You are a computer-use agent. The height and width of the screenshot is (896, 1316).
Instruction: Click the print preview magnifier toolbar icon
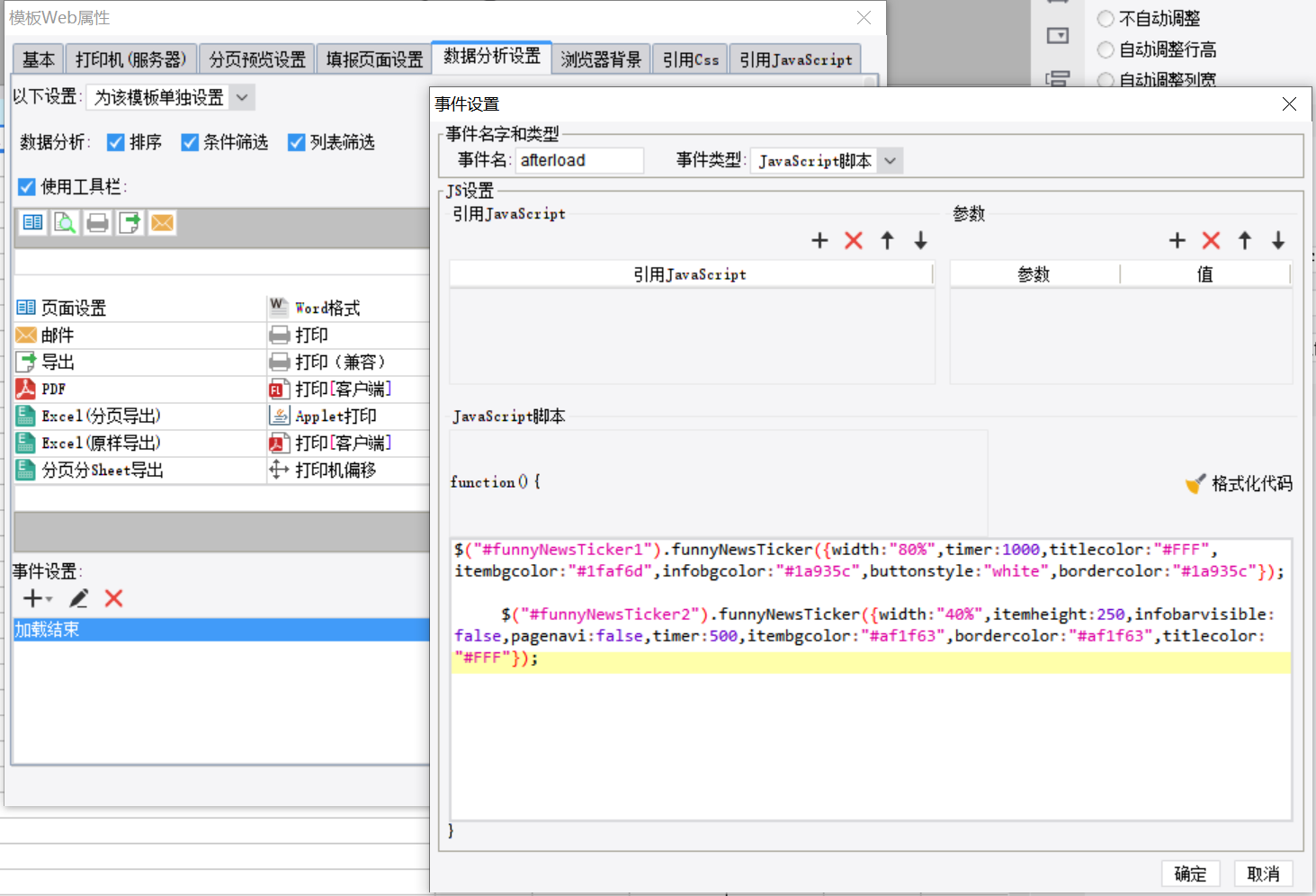point(65,222)
